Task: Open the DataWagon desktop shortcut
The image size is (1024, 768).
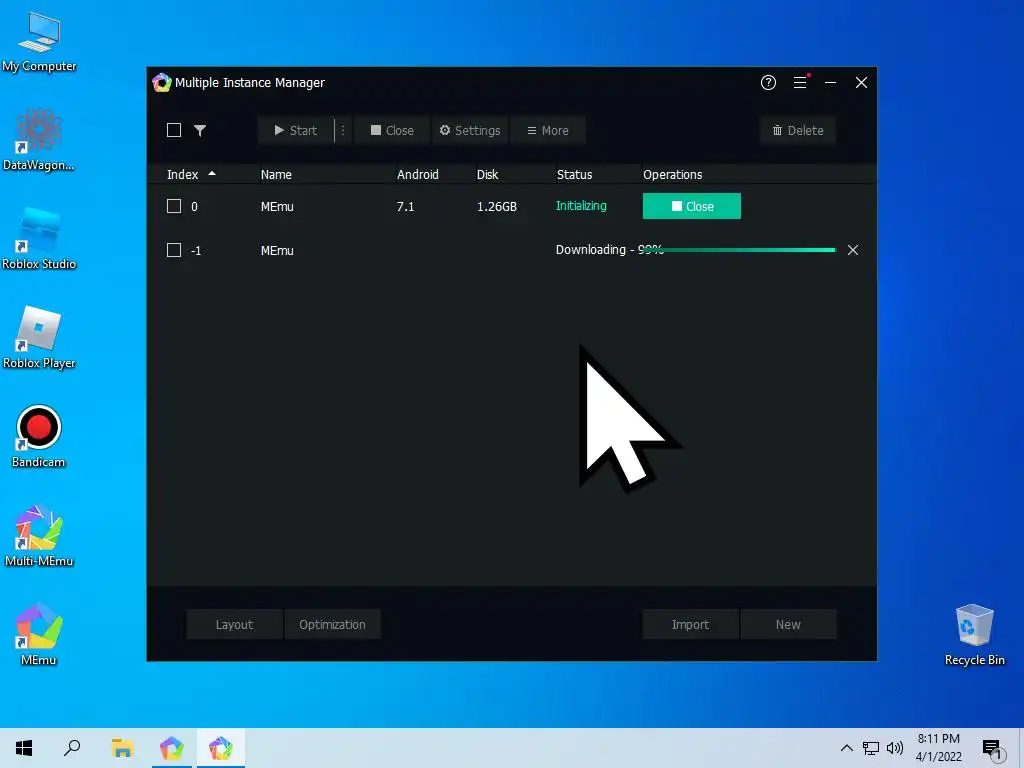Action: 39,140
